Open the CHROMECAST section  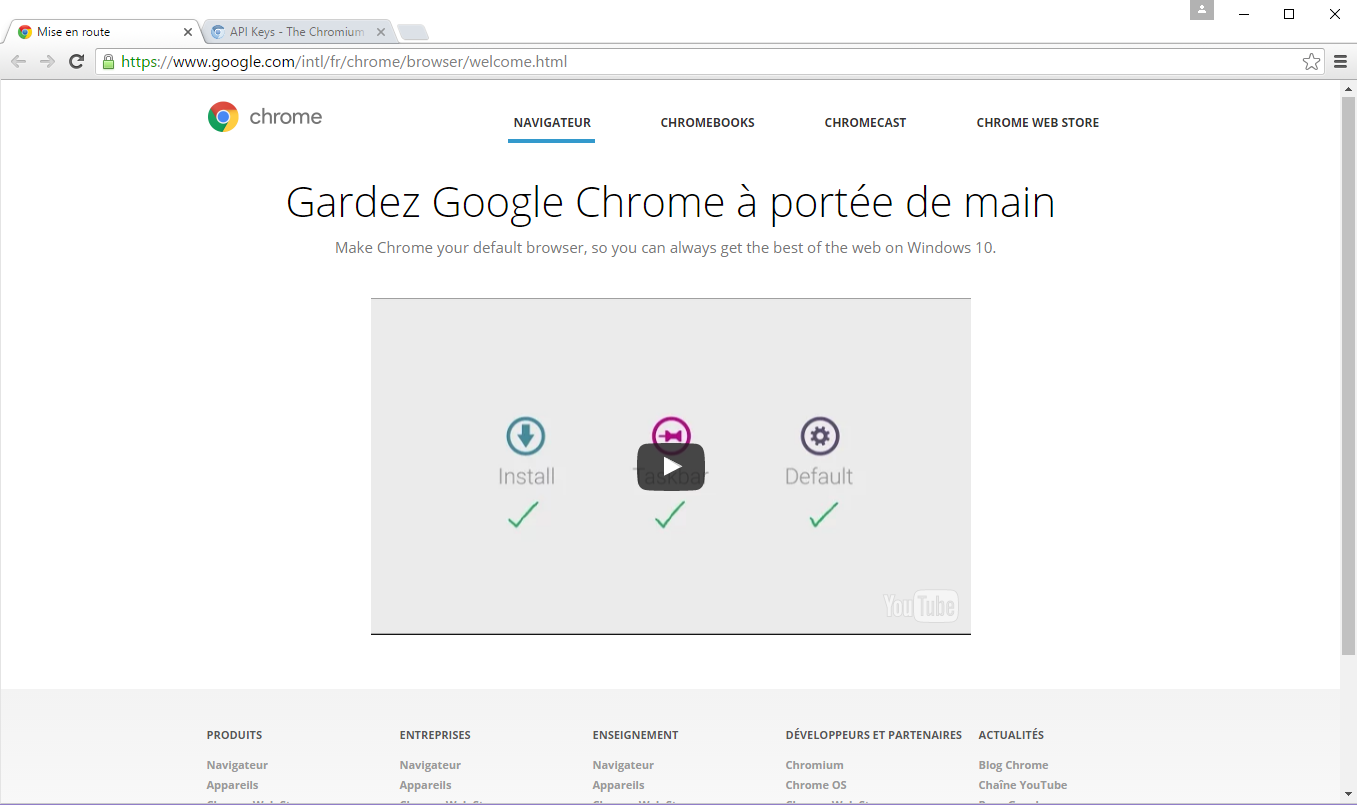pyautogui.click(x=864, y=122)
